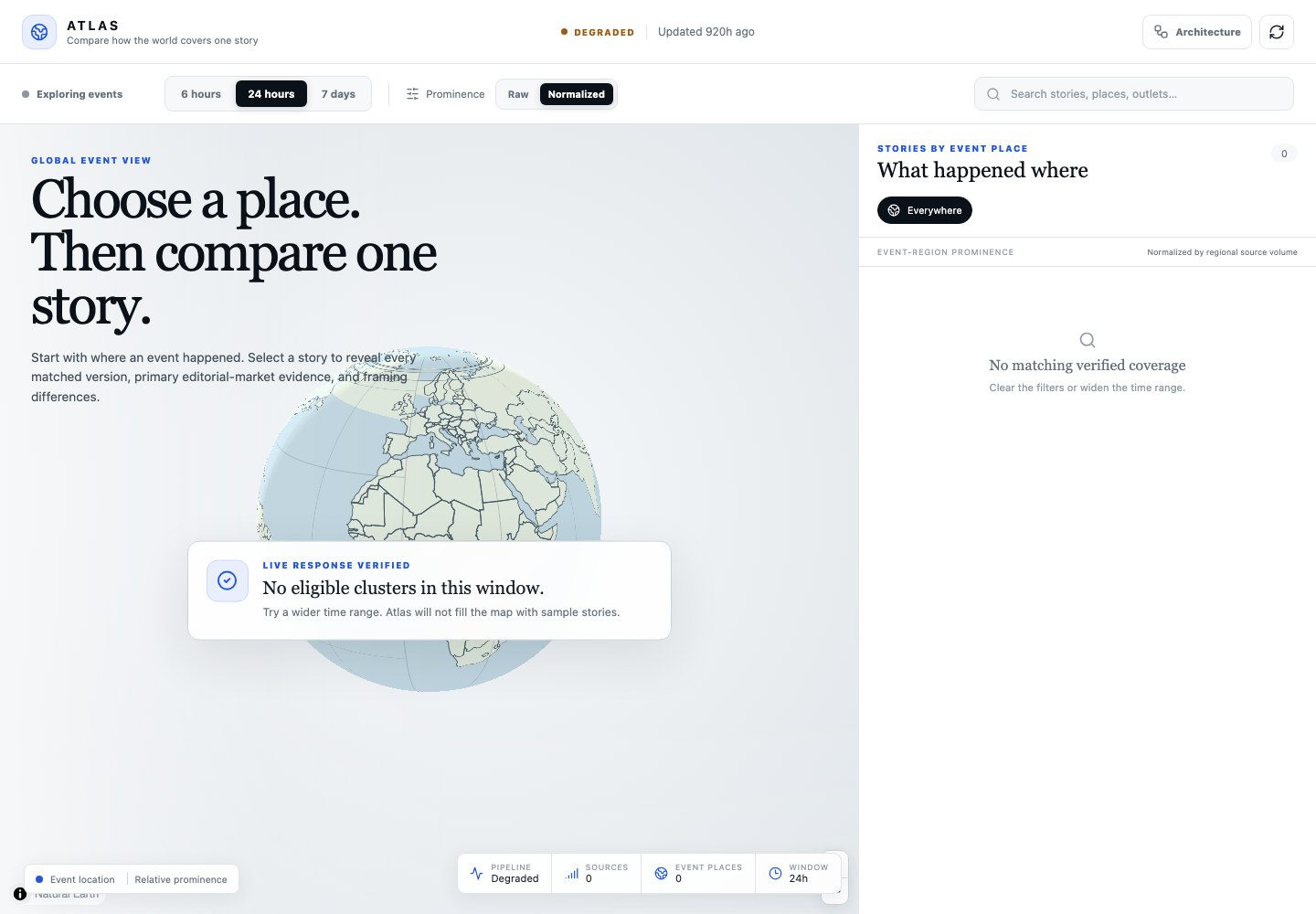This screenshot has width=1316, height=914.
Task: Open the Architecture view
Action: tap(1197, 32)
